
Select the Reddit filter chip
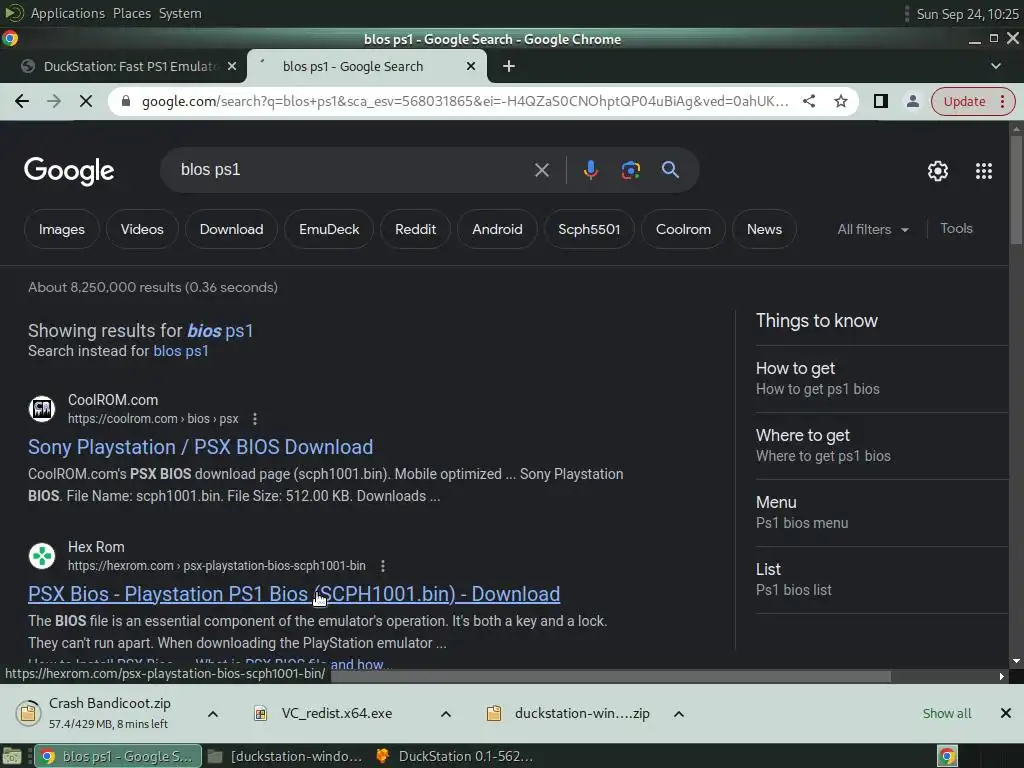tap(415, 229)
